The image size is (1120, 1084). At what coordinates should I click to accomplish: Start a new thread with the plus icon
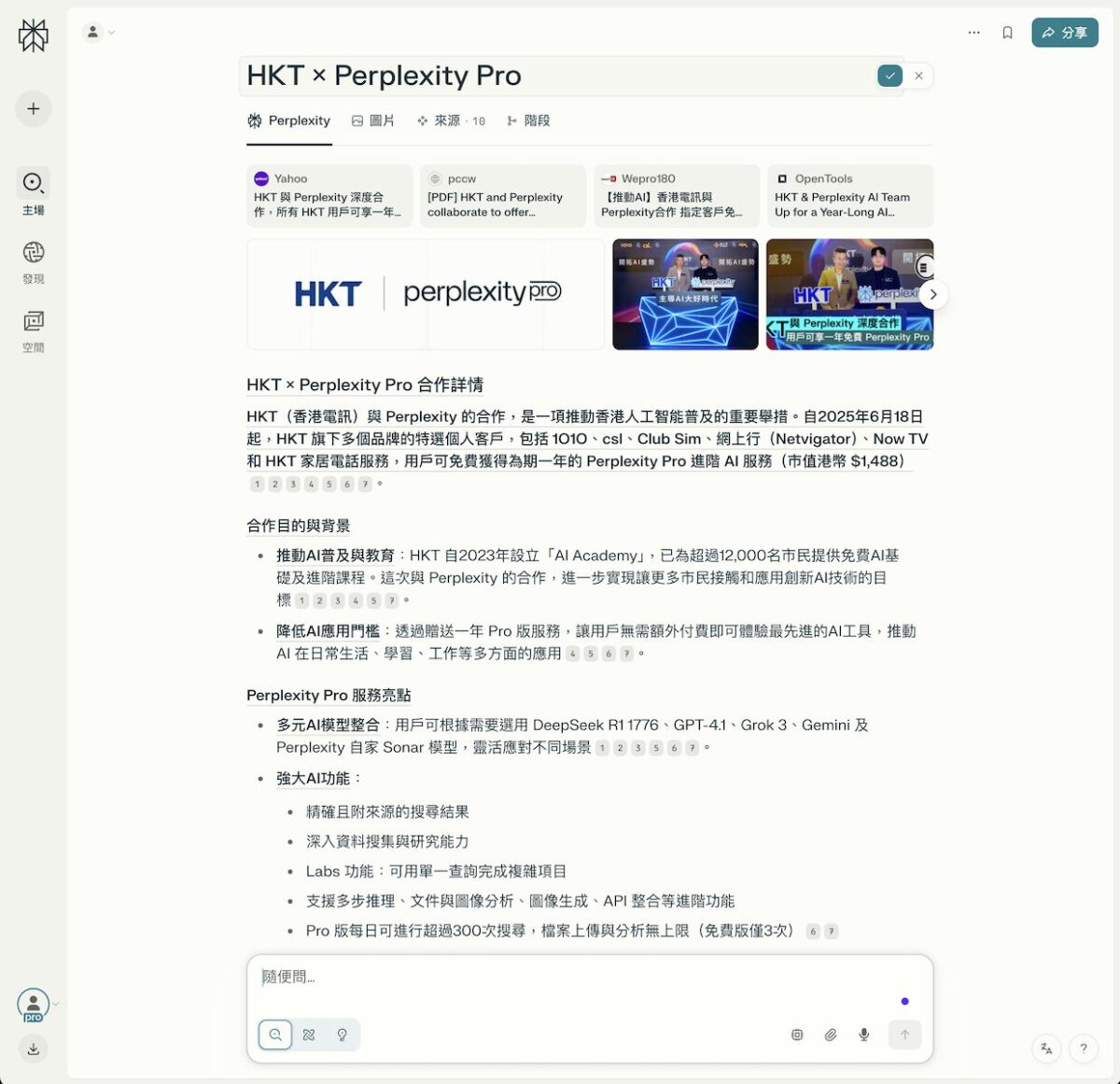point(33,108)
